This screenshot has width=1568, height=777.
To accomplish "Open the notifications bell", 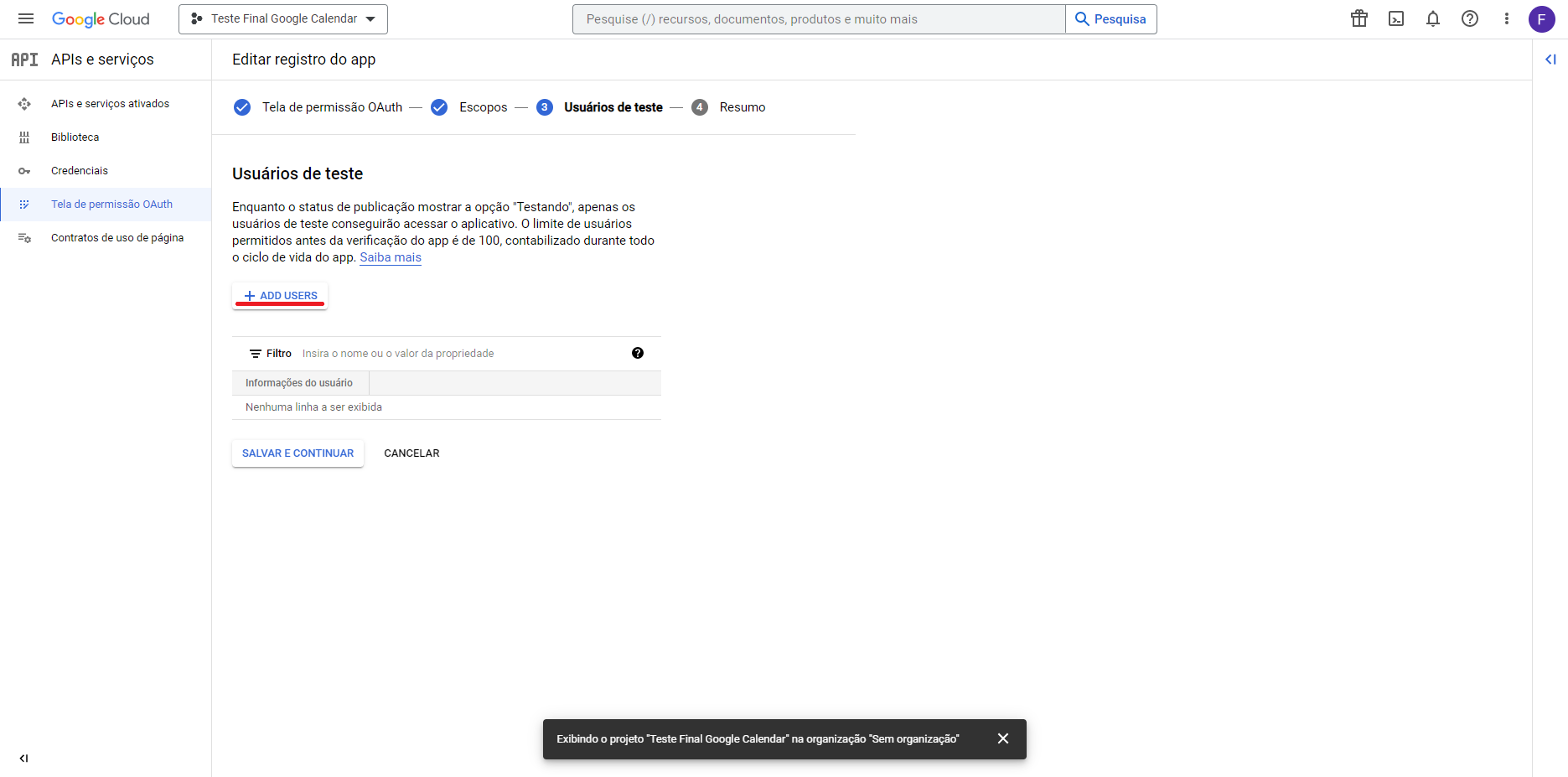I will tap(1432, 18).
